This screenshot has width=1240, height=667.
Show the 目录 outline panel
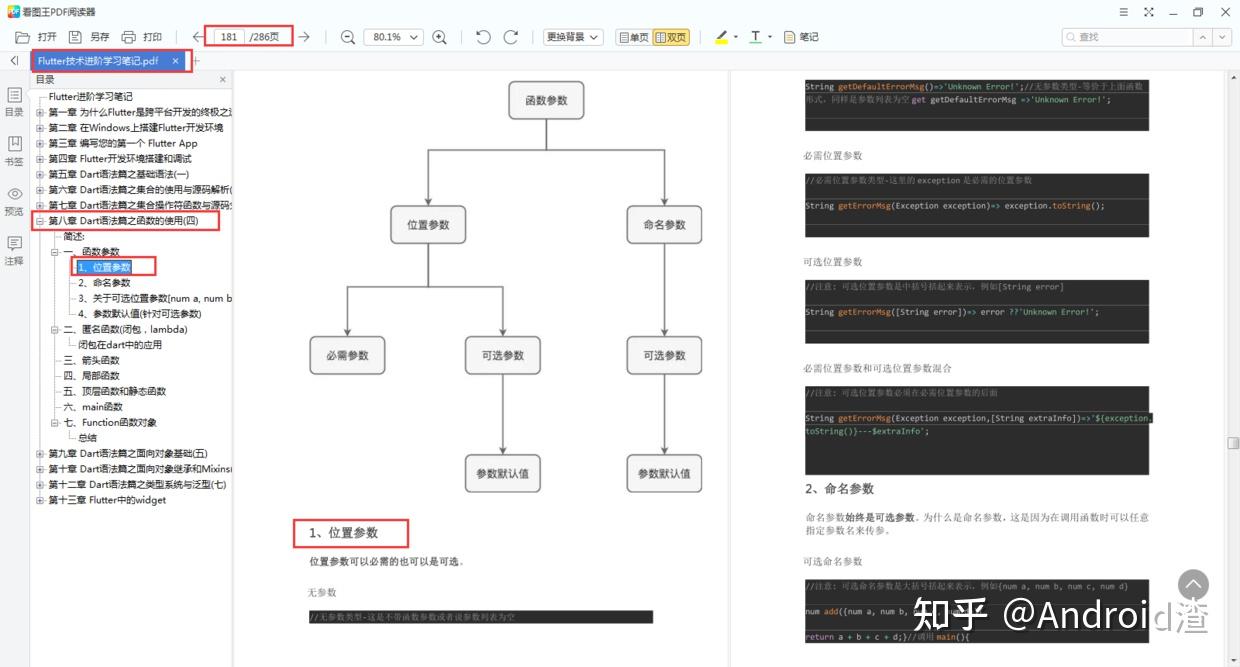click(x=14, y=102)
